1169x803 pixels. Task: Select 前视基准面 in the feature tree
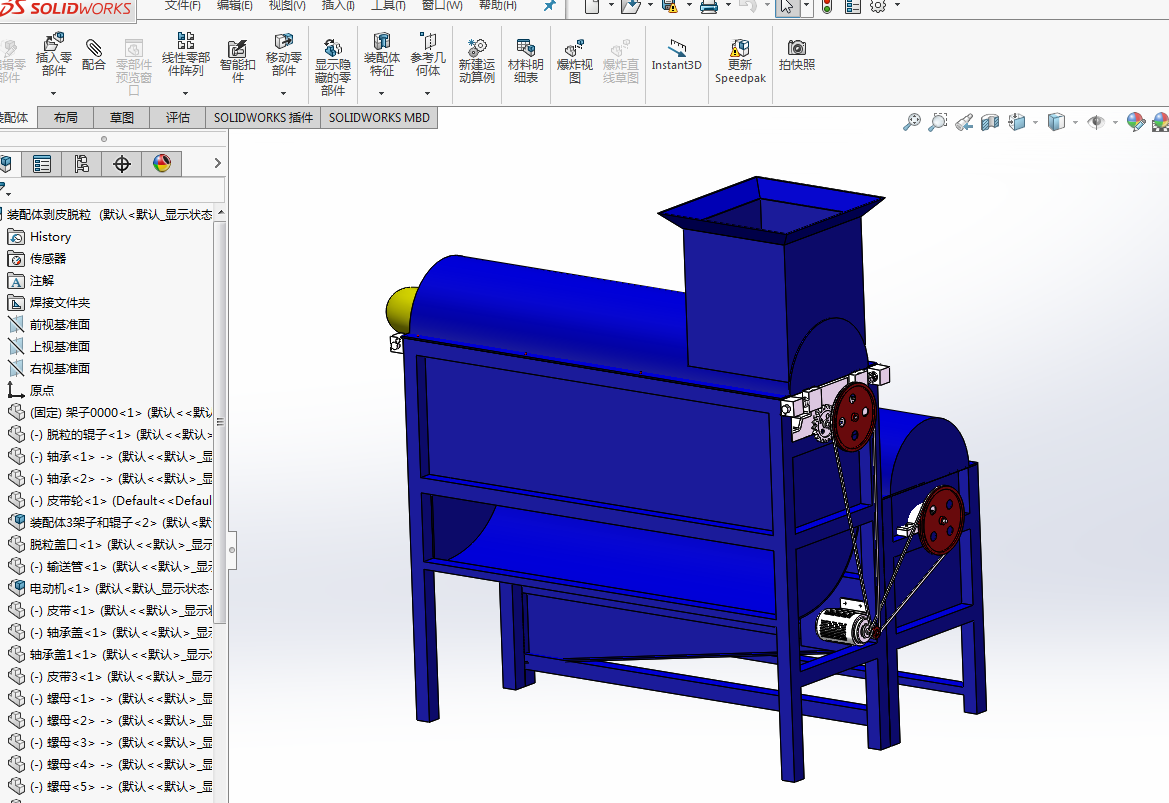pyautogui.click(x=59, y=324)
